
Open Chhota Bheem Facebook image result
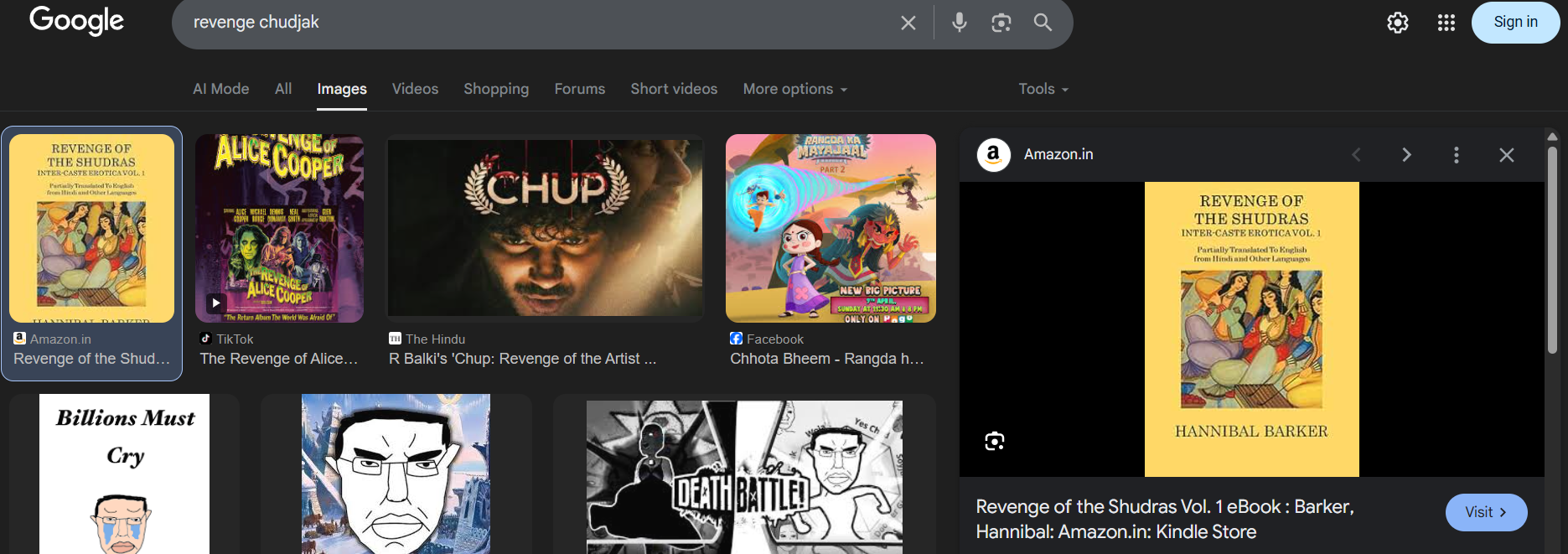(x=831, y=228)
